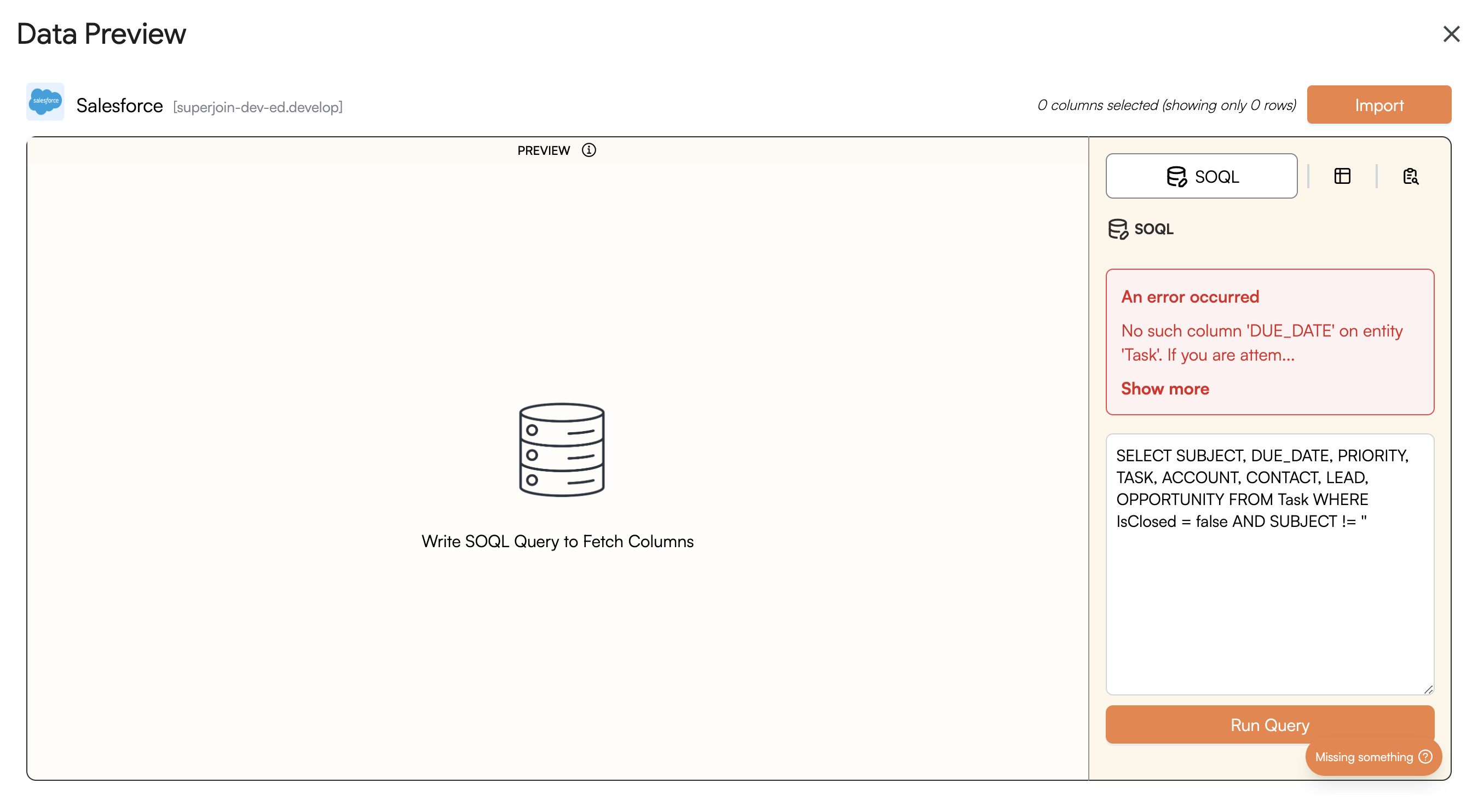The height and width of the screenshot is (812, 1478).
Task: Click the 'An error occurred' heading
Action: (1190, 297)
